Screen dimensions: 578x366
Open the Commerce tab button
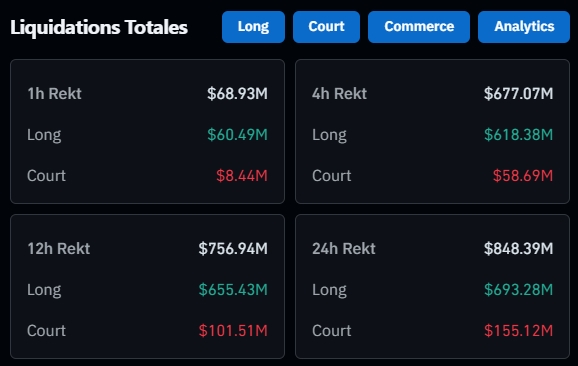[x=419, y=27]
